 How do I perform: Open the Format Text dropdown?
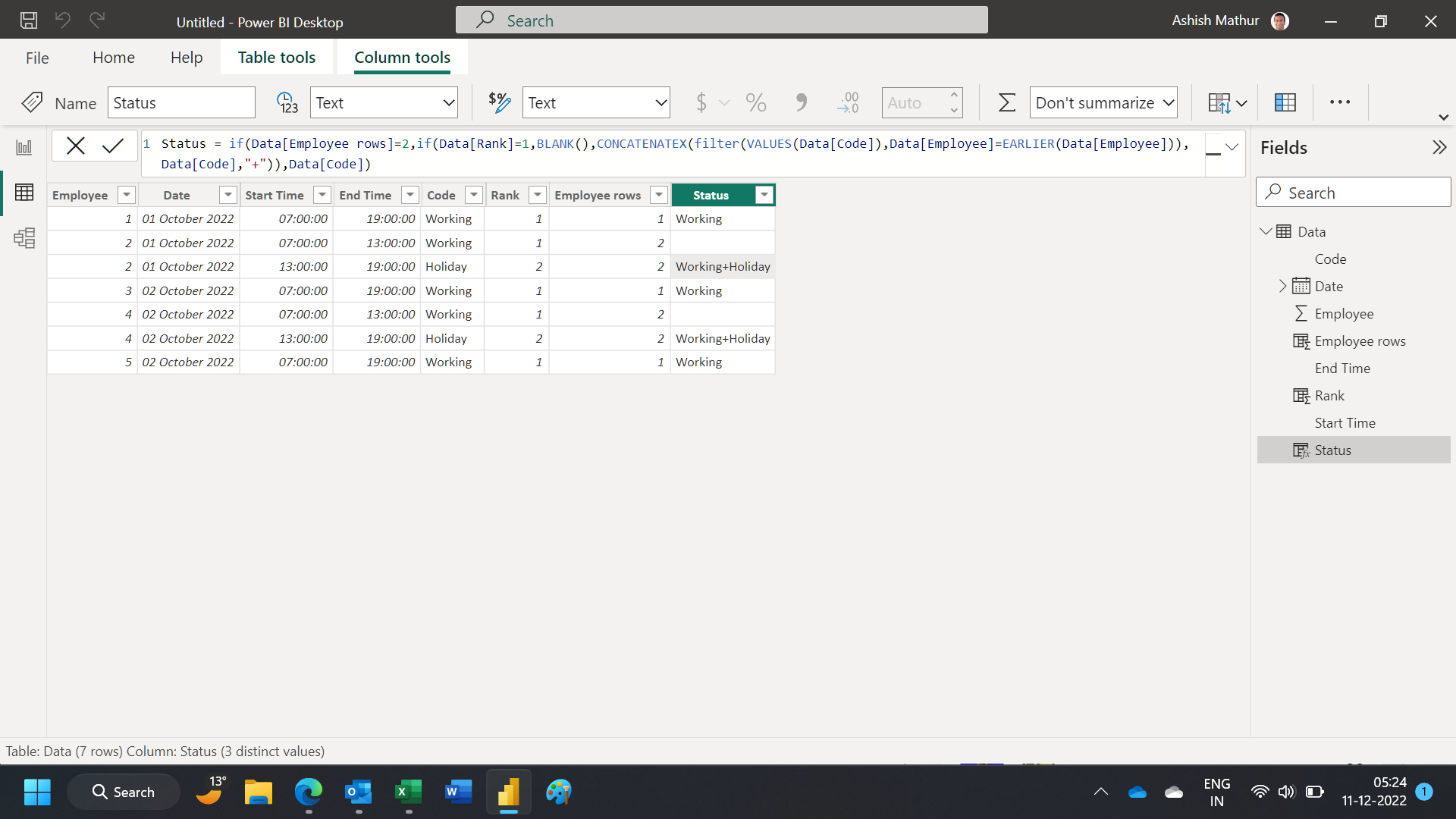596,102
